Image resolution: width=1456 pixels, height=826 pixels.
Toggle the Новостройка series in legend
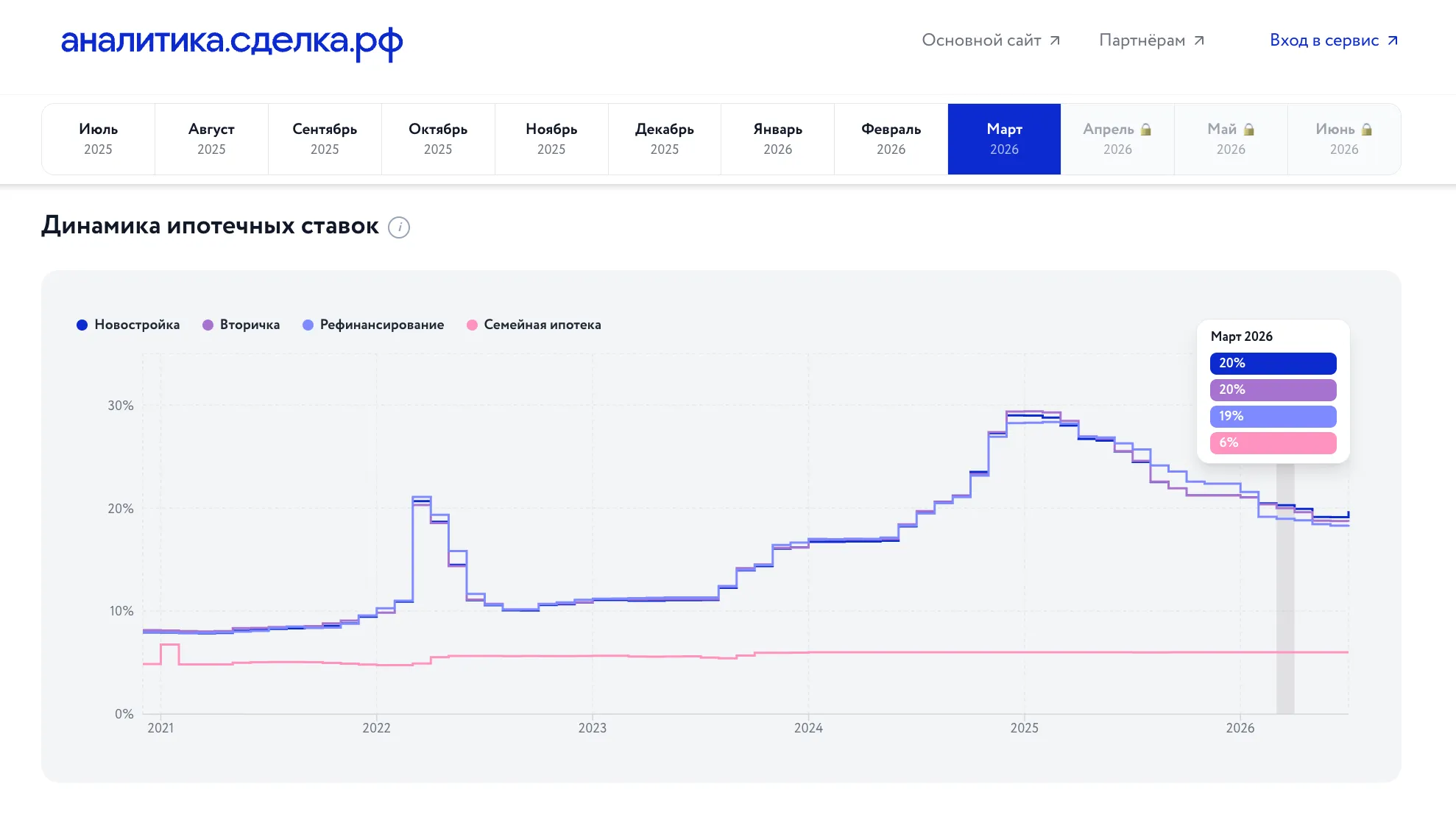[x=128, y=325]
